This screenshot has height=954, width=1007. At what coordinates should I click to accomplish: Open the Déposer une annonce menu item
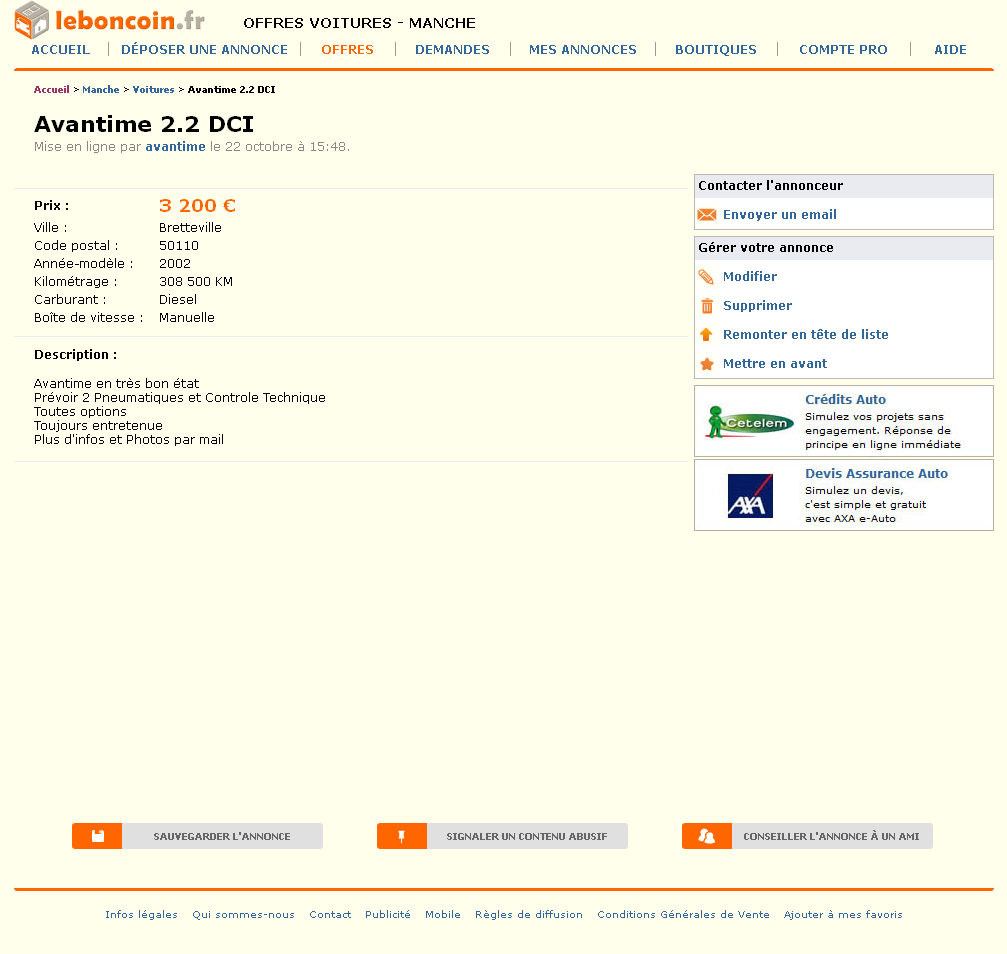coord(204,49)
